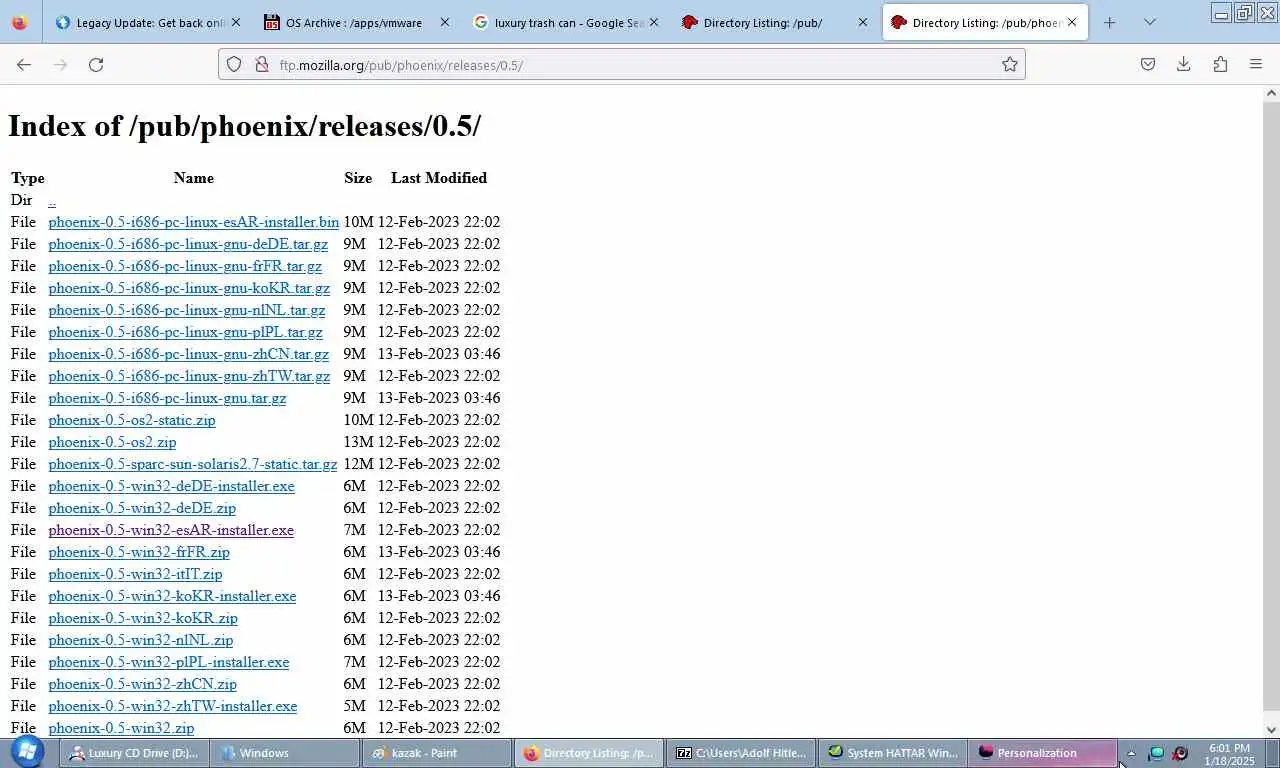Screen dimensions: 1280x768
Task: Download phoenix-0.5-i686-pc-linux-gnu-koKR.tar.gz
Action: (189, 288)
